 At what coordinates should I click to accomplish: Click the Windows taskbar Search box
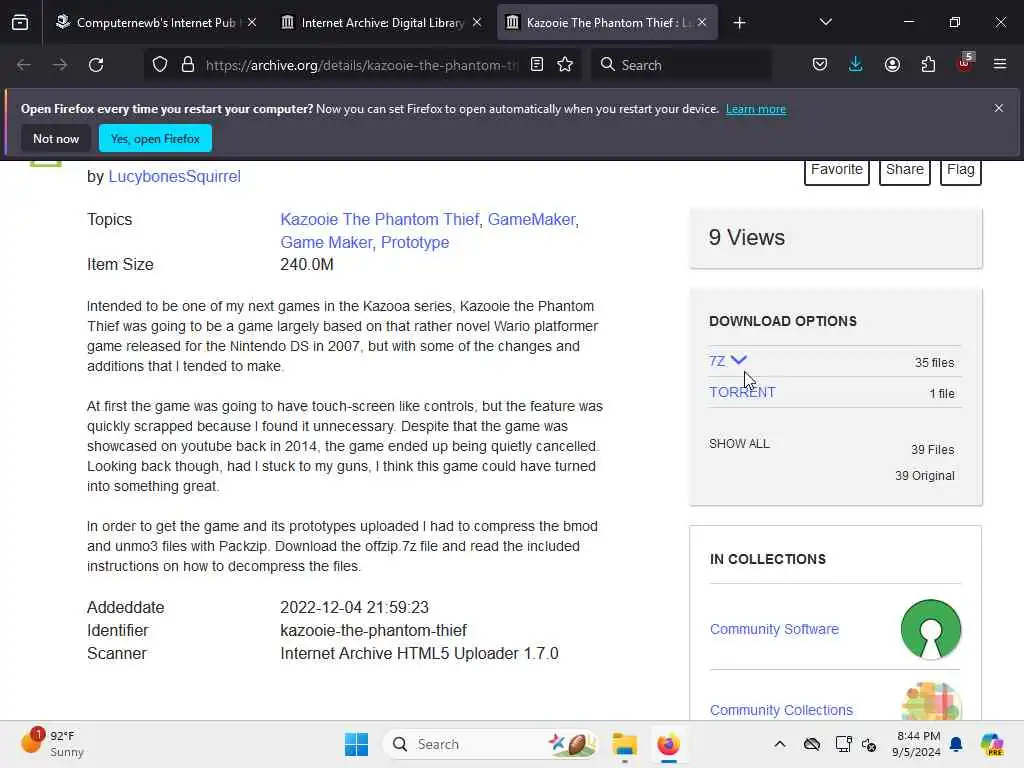coord(491,744)
